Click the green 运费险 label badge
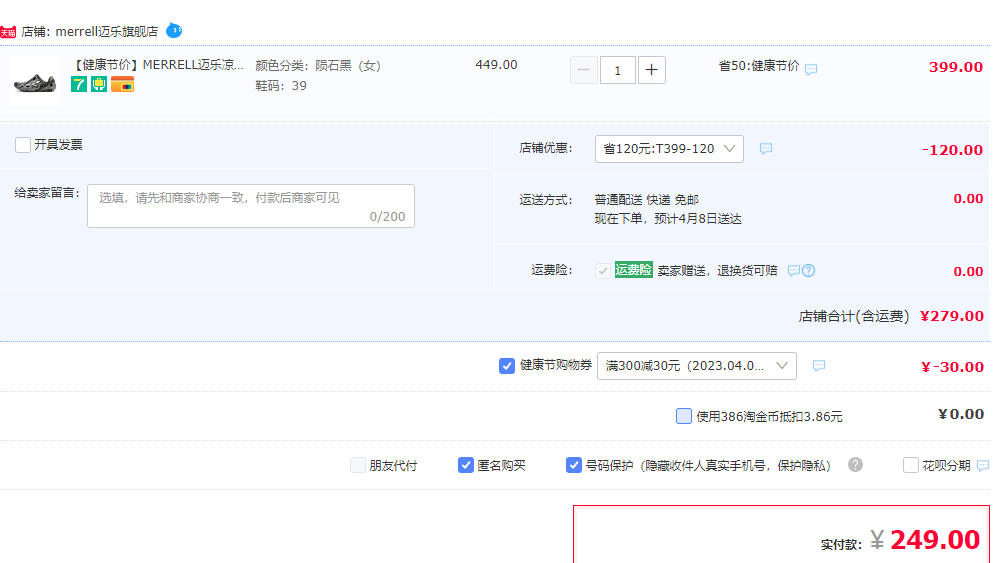 pyautogui.click(x=633, y=270)
